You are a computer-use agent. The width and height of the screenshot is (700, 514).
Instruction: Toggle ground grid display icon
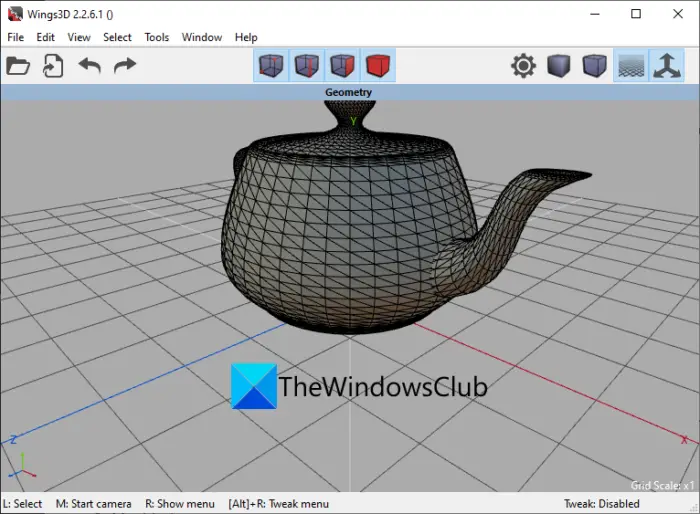click(x=631, y=66)
